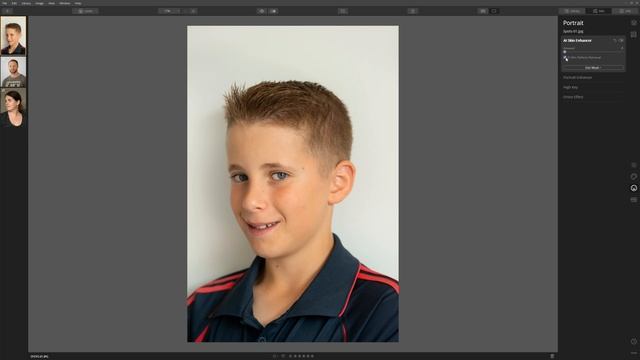This screenshot has height=360, width=640.
Task: Reset the AI Skin Enhancer tool
Action: (615, 40)
